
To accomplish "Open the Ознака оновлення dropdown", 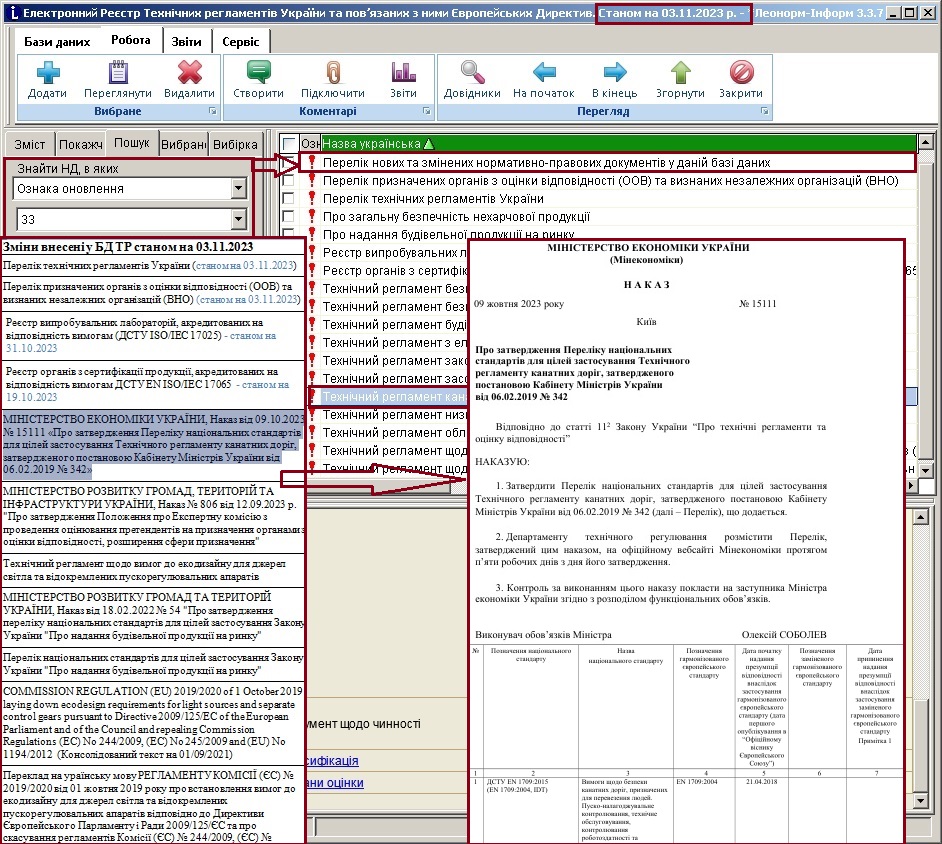I will tap(239, 189).
